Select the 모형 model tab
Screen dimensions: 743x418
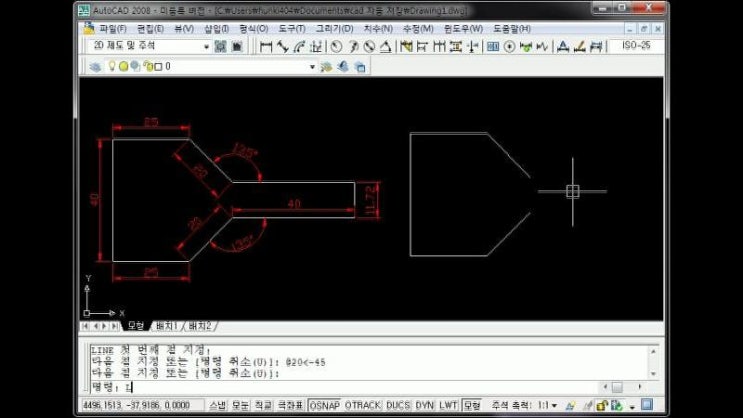coord(136,326)
